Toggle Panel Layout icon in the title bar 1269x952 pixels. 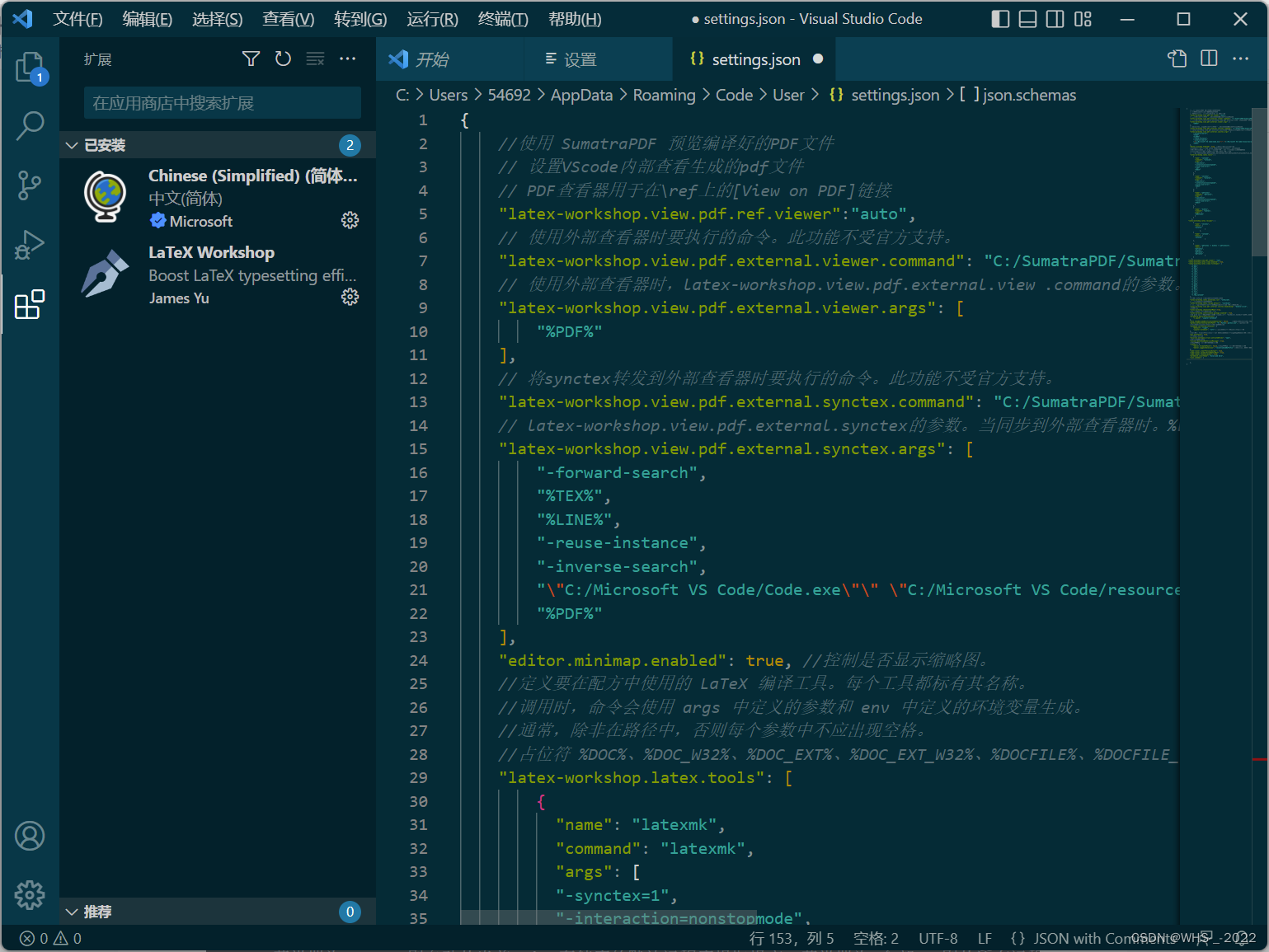click(x=1027, y=18)
